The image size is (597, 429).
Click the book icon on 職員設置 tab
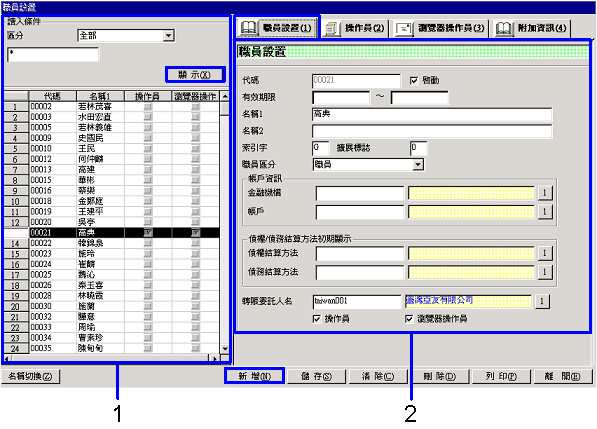[249, 28]
